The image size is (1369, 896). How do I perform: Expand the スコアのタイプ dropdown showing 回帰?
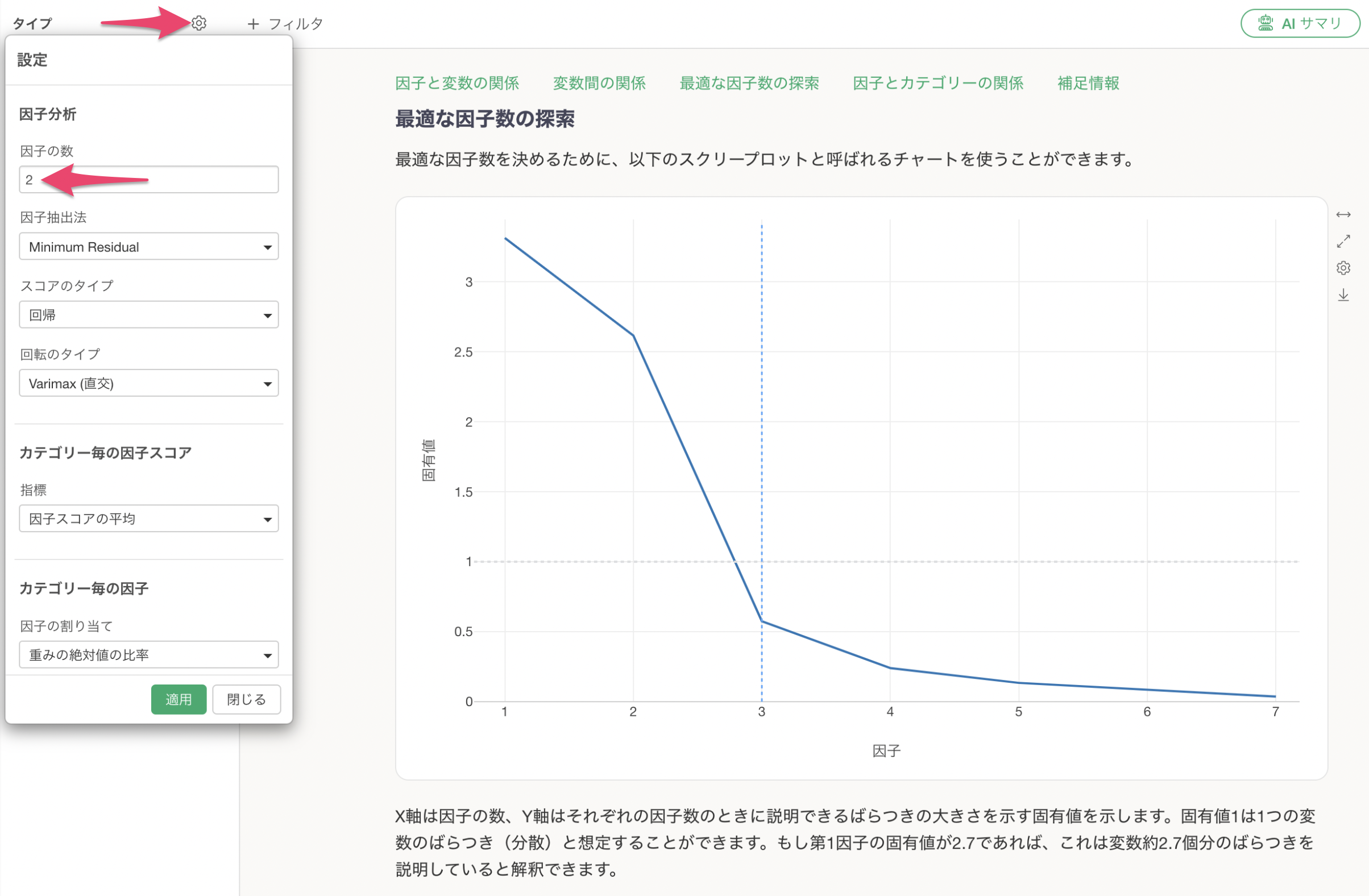click(x=148, y=315)
